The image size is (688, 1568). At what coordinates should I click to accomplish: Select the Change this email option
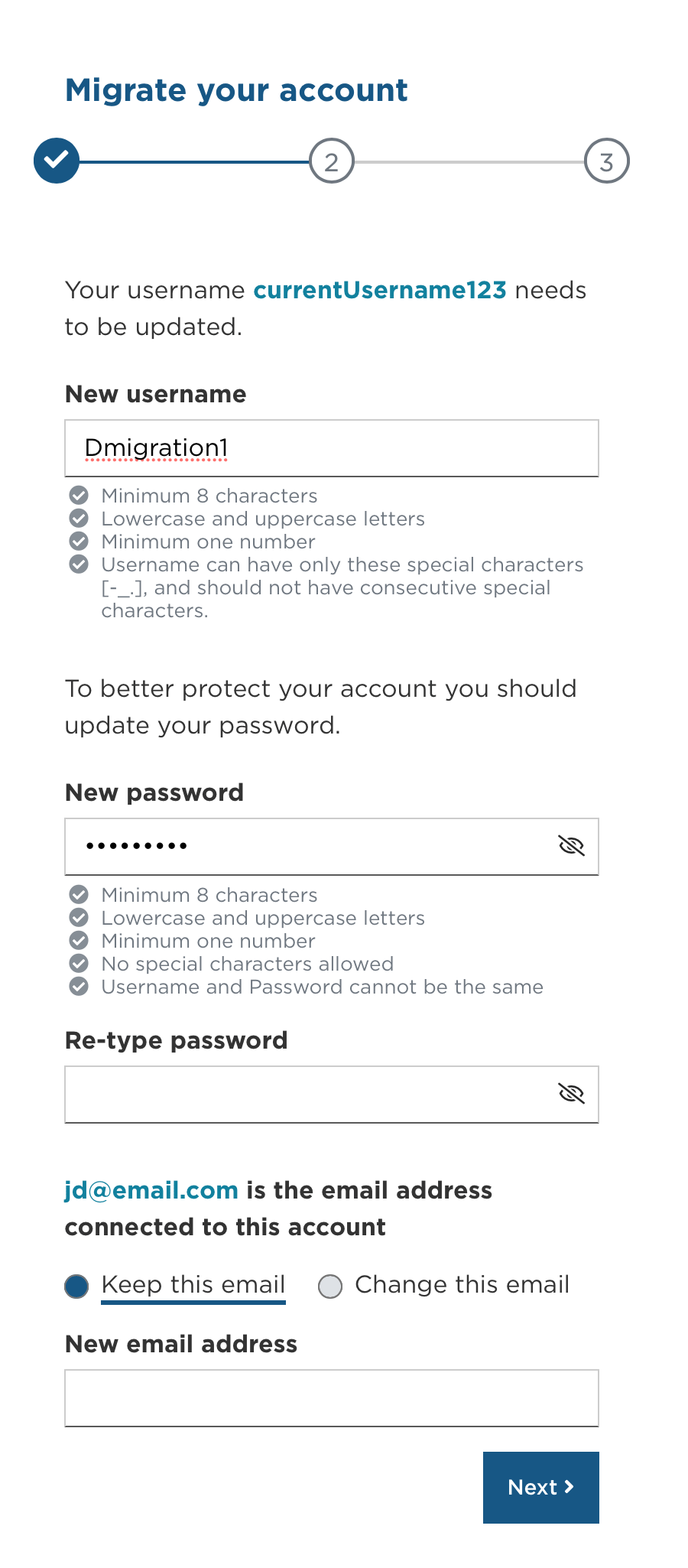tap(329, 1287)
